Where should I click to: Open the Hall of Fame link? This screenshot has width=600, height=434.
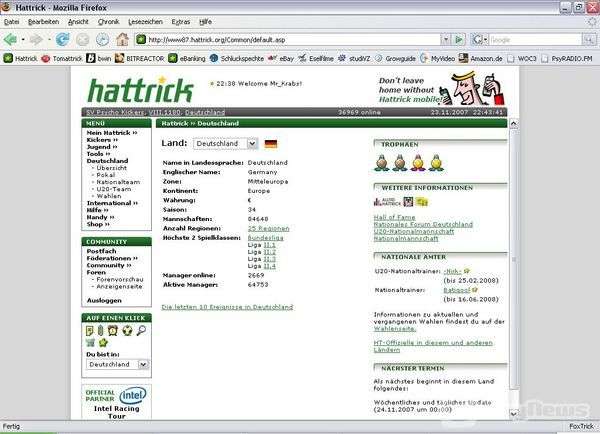pos(395,217)
